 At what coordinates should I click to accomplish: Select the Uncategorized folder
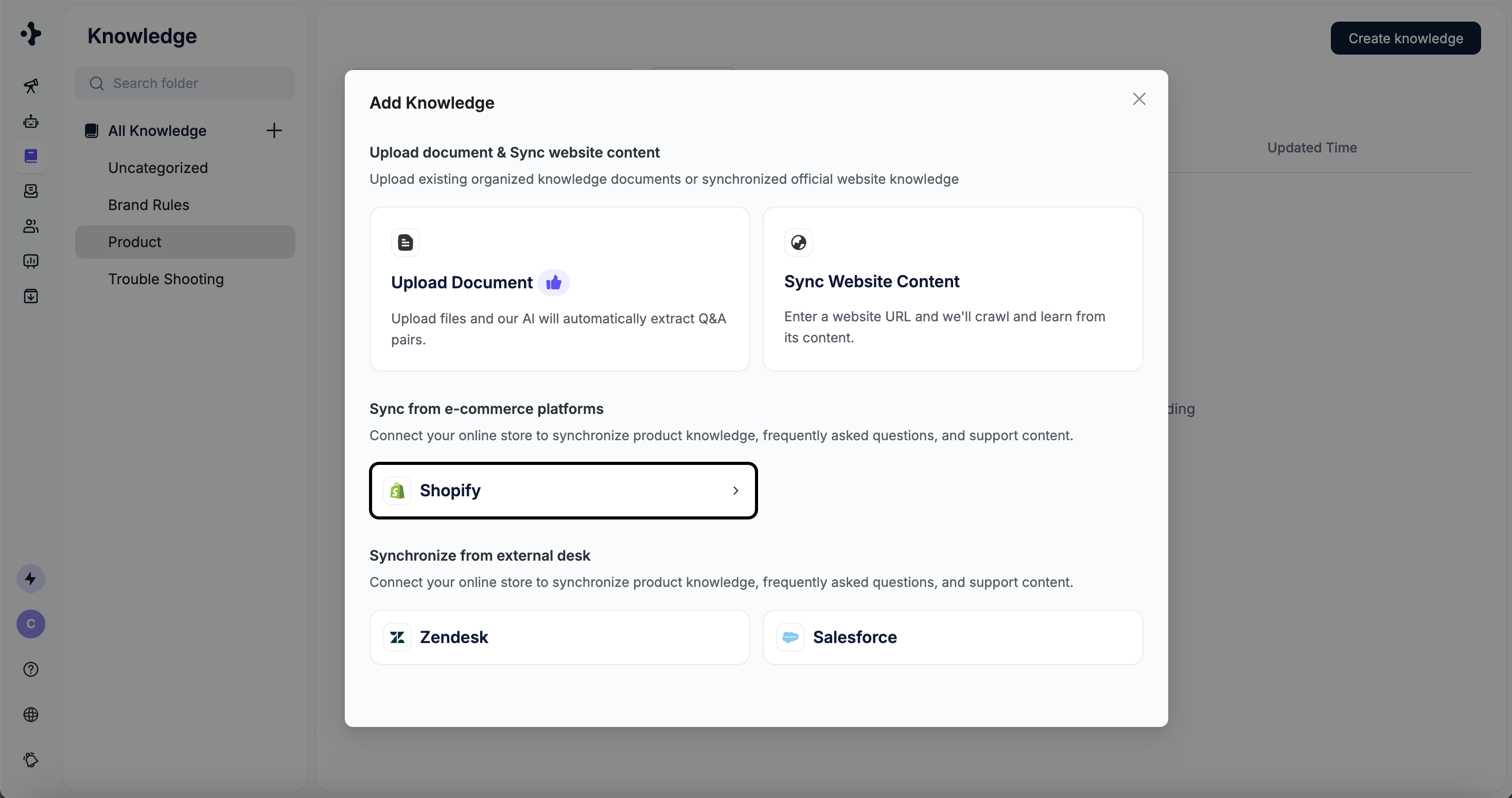coord(158,168)
